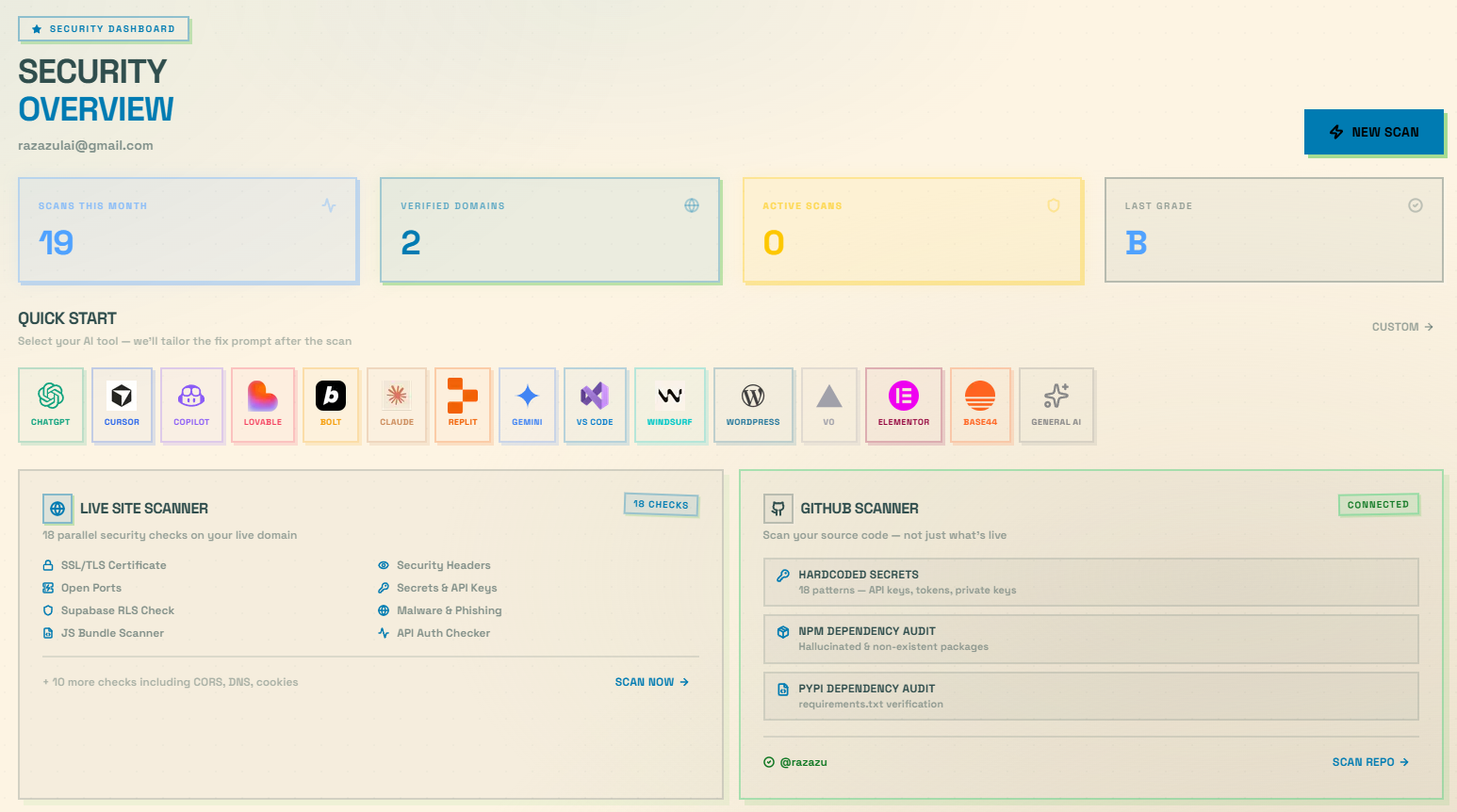Open the Active Scans card
Screen dimensions: 1457x812
912,230
